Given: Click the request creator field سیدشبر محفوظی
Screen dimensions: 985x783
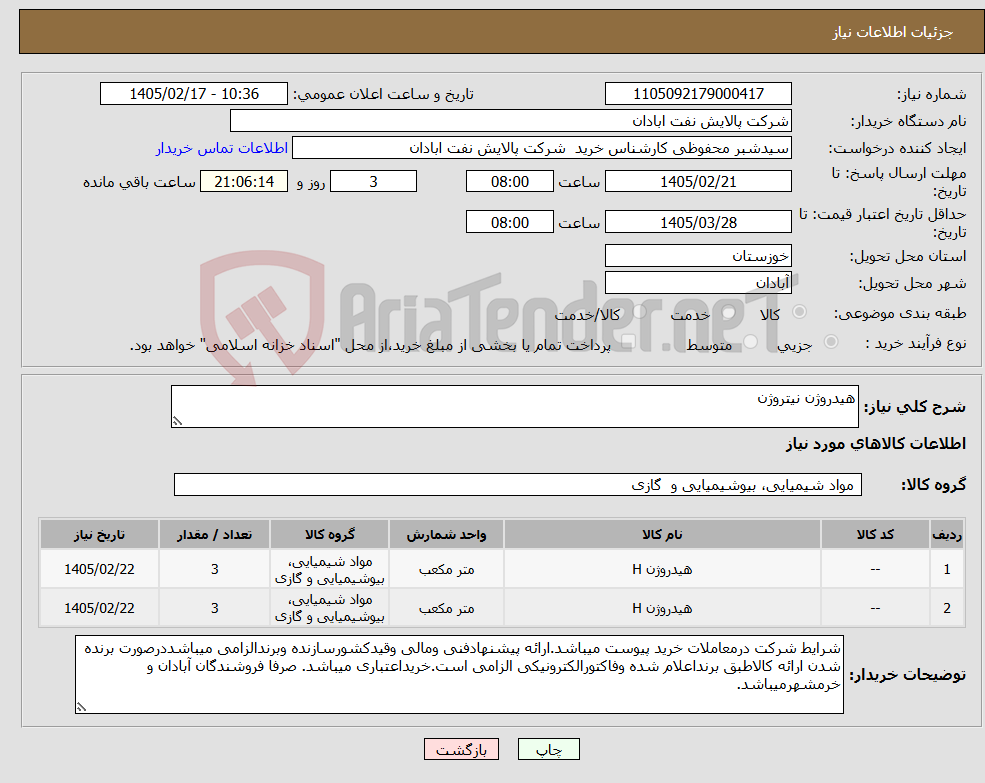Looking at the screenshot, I should tap(541, 148).
